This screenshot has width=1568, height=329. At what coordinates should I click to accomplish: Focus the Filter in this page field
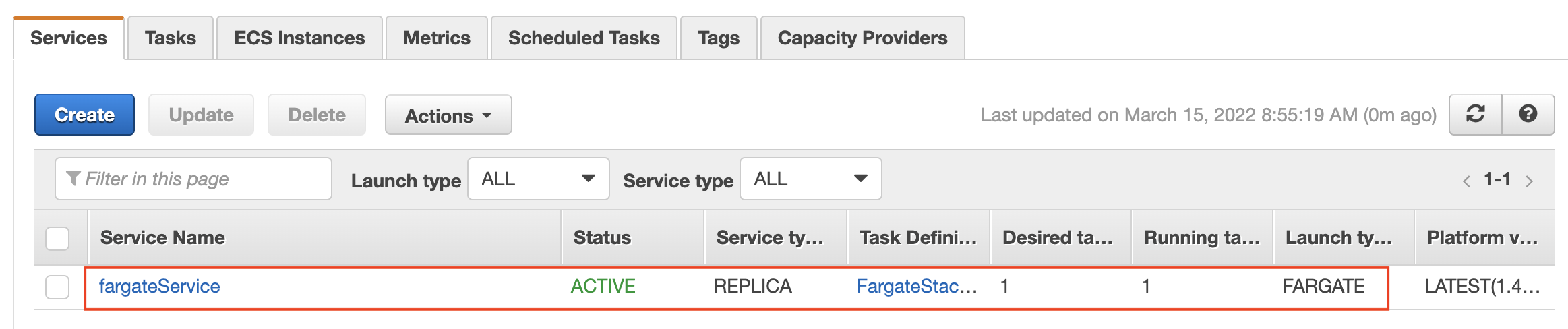click(193, 179)
